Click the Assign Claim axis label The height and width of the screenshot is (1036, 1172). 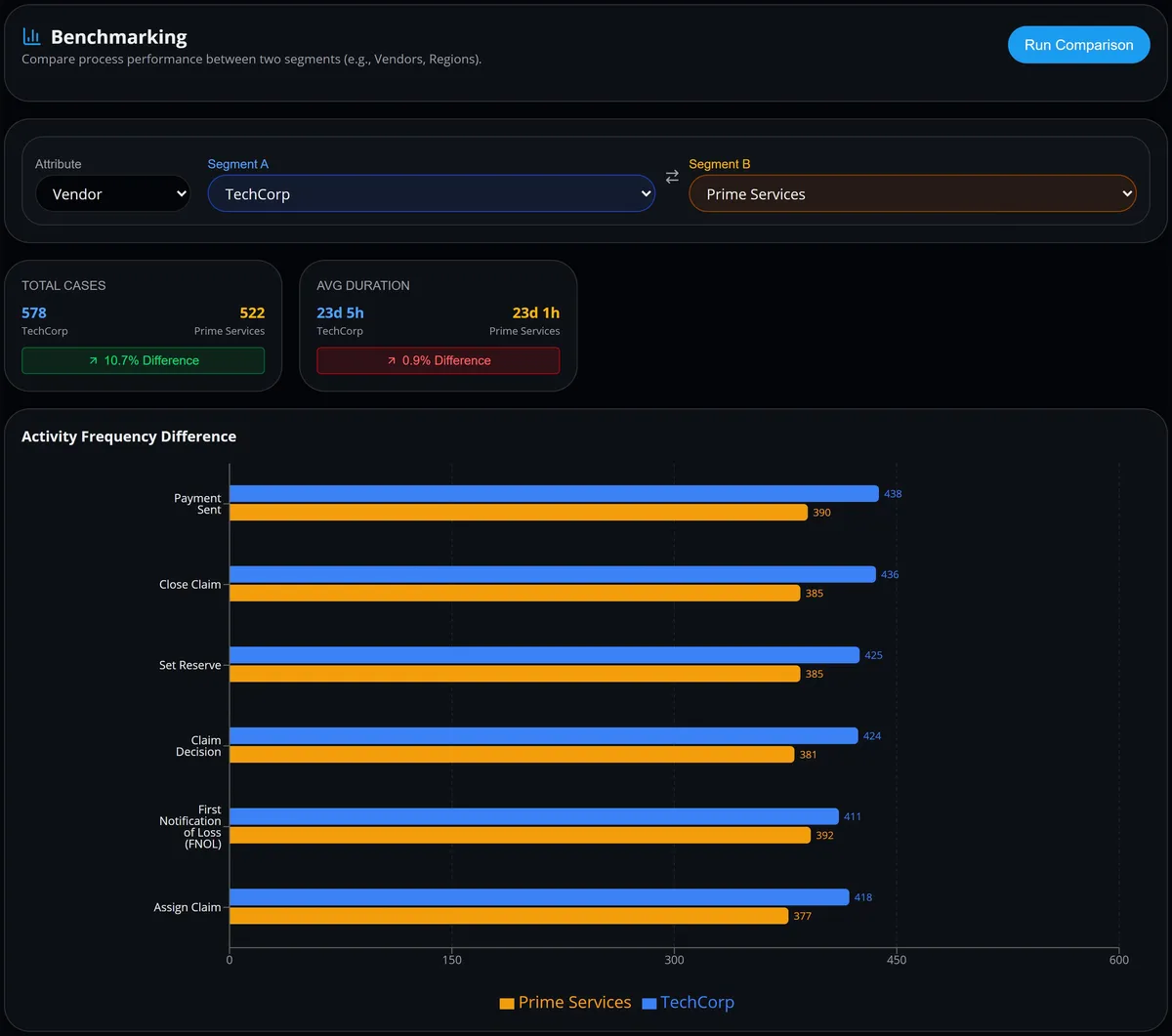[188, 908]
